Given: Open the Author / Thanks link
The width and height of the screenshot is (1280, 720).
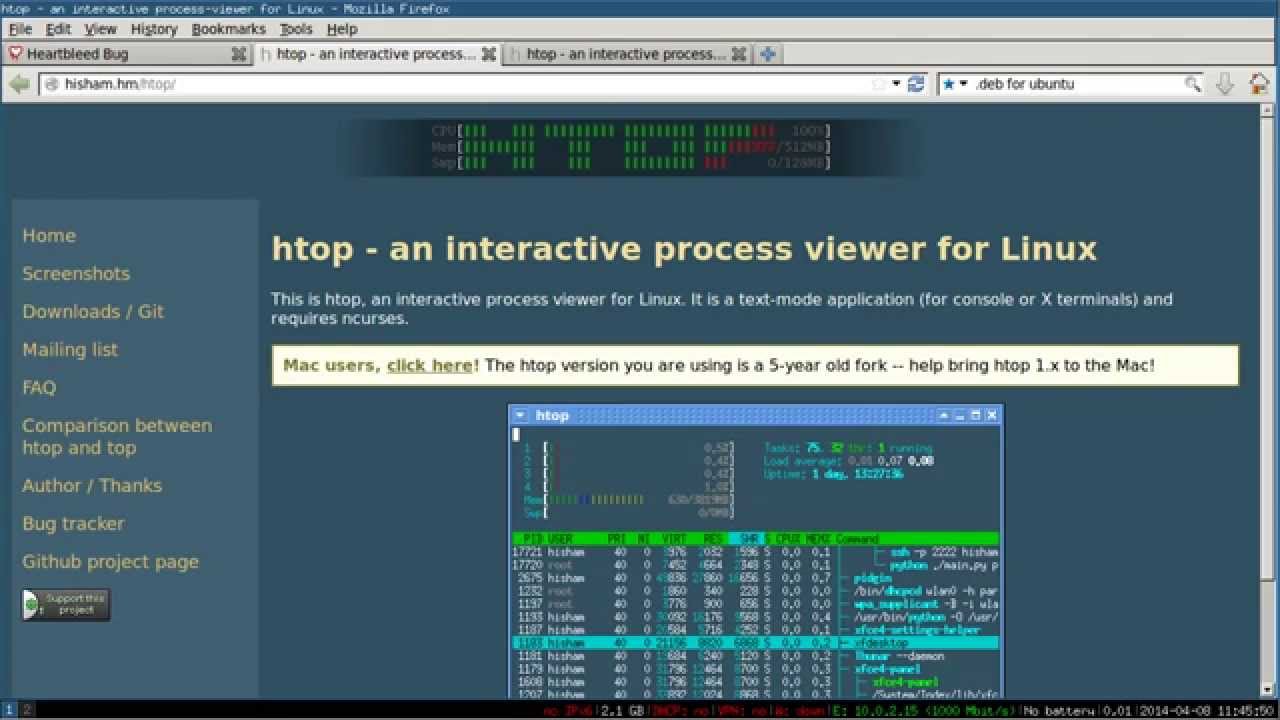Looking at the screenshot, I should coord(92,486).
